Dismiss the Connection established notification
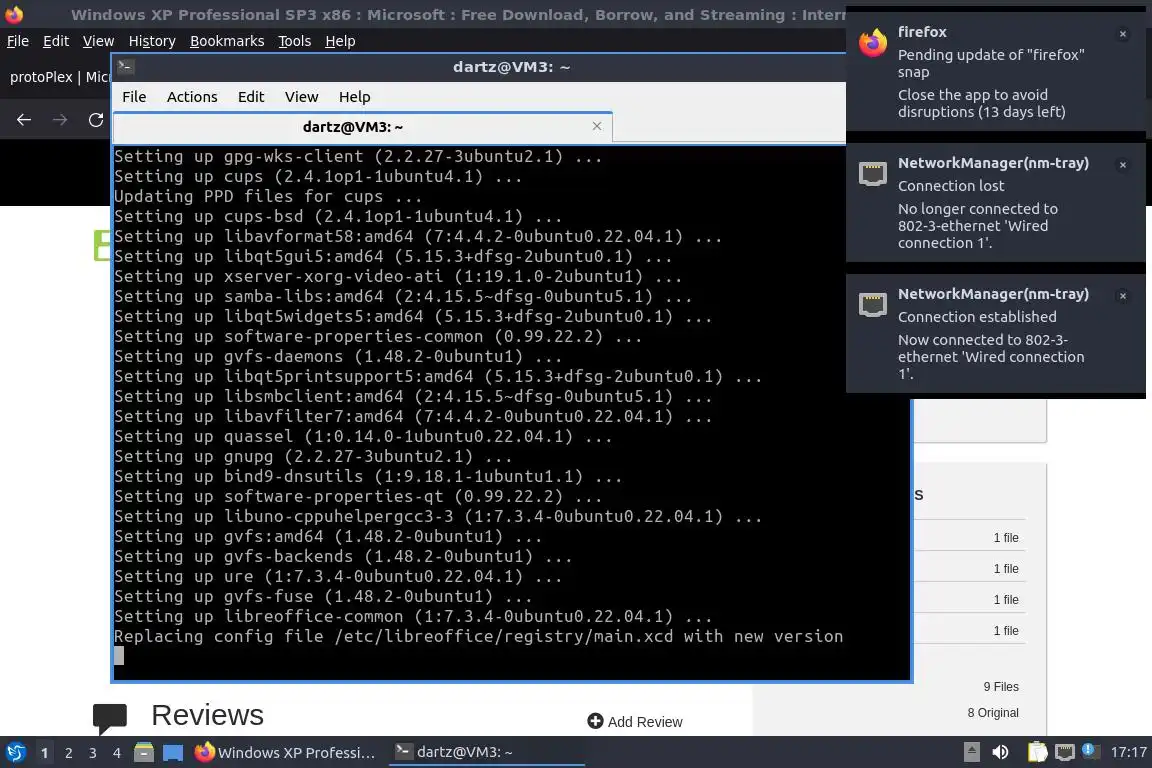 1123,295
